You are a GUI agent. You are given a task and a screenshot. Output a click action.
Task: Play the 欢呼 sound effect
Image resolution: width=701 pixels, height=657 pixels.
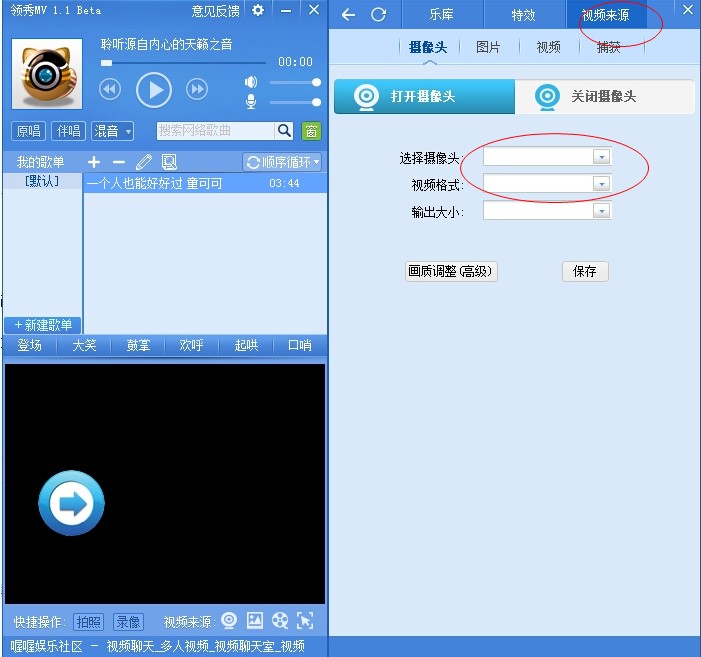pyautogui.click(x=191, y=345)
